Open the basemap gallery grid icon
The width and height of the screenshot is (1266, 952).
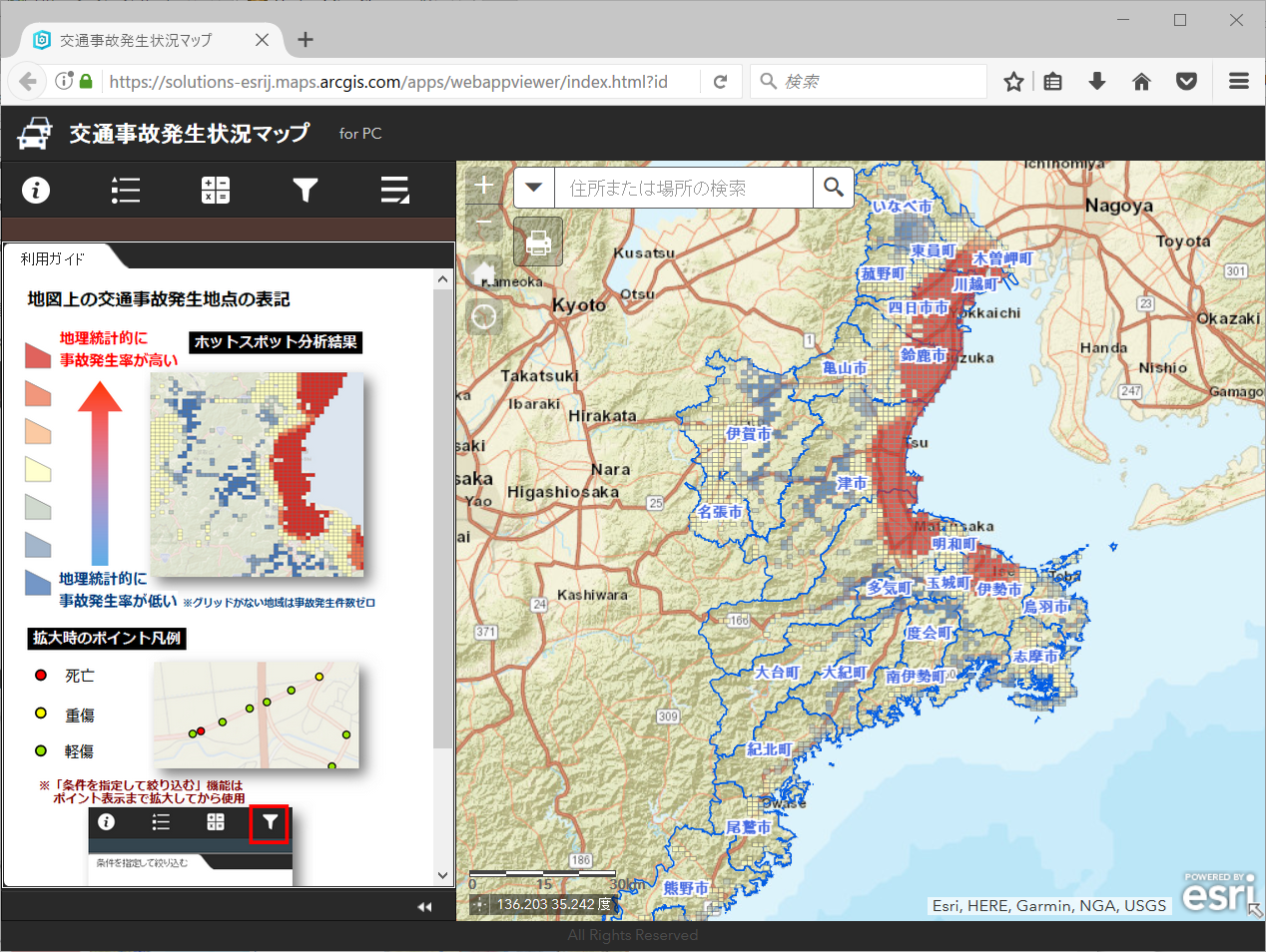pyautogui.click(x=216, y=190)
